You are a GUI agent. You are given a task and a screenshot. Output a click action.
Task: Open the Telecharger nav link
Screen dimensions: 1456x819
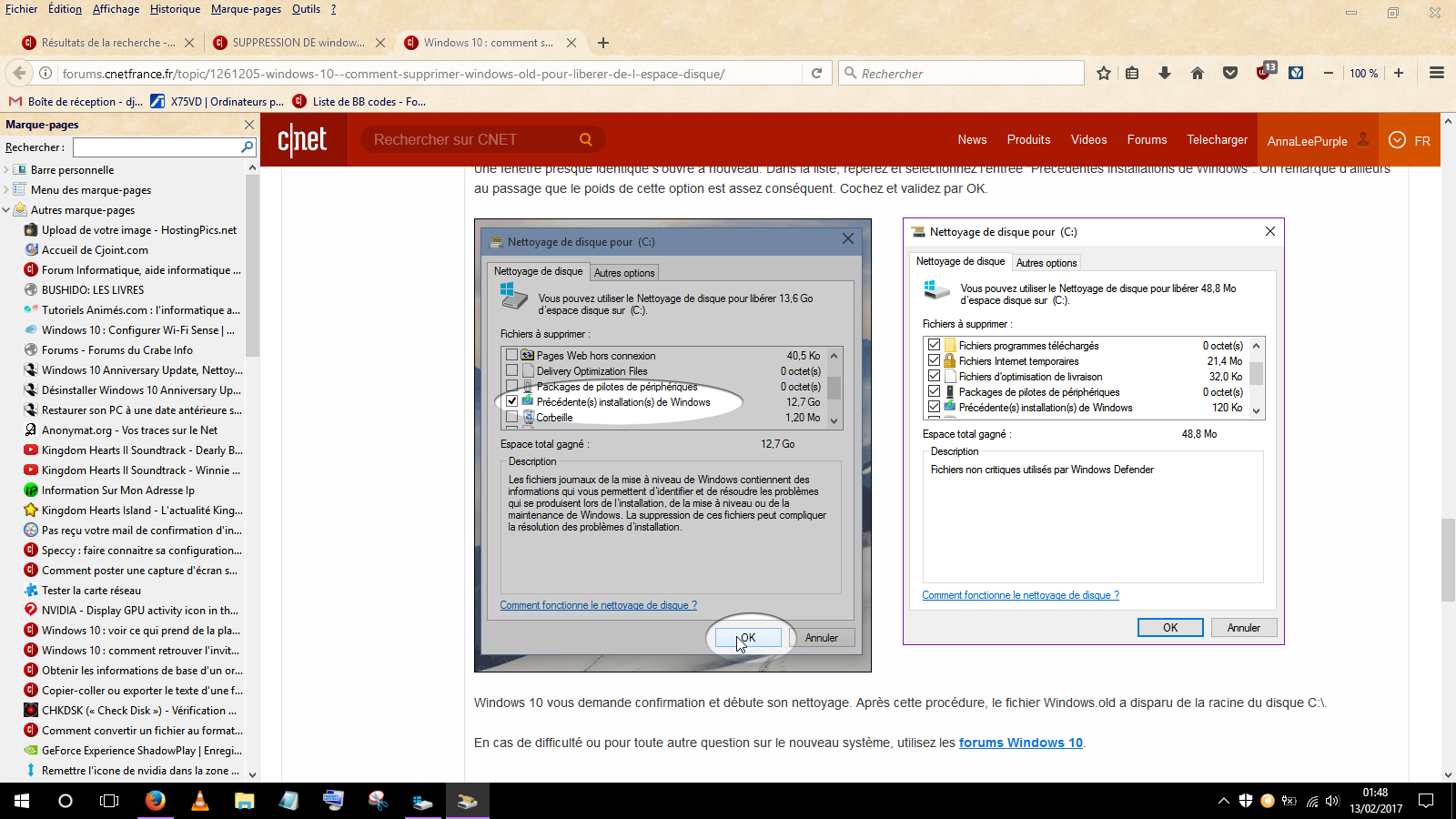coord(1217,139)
